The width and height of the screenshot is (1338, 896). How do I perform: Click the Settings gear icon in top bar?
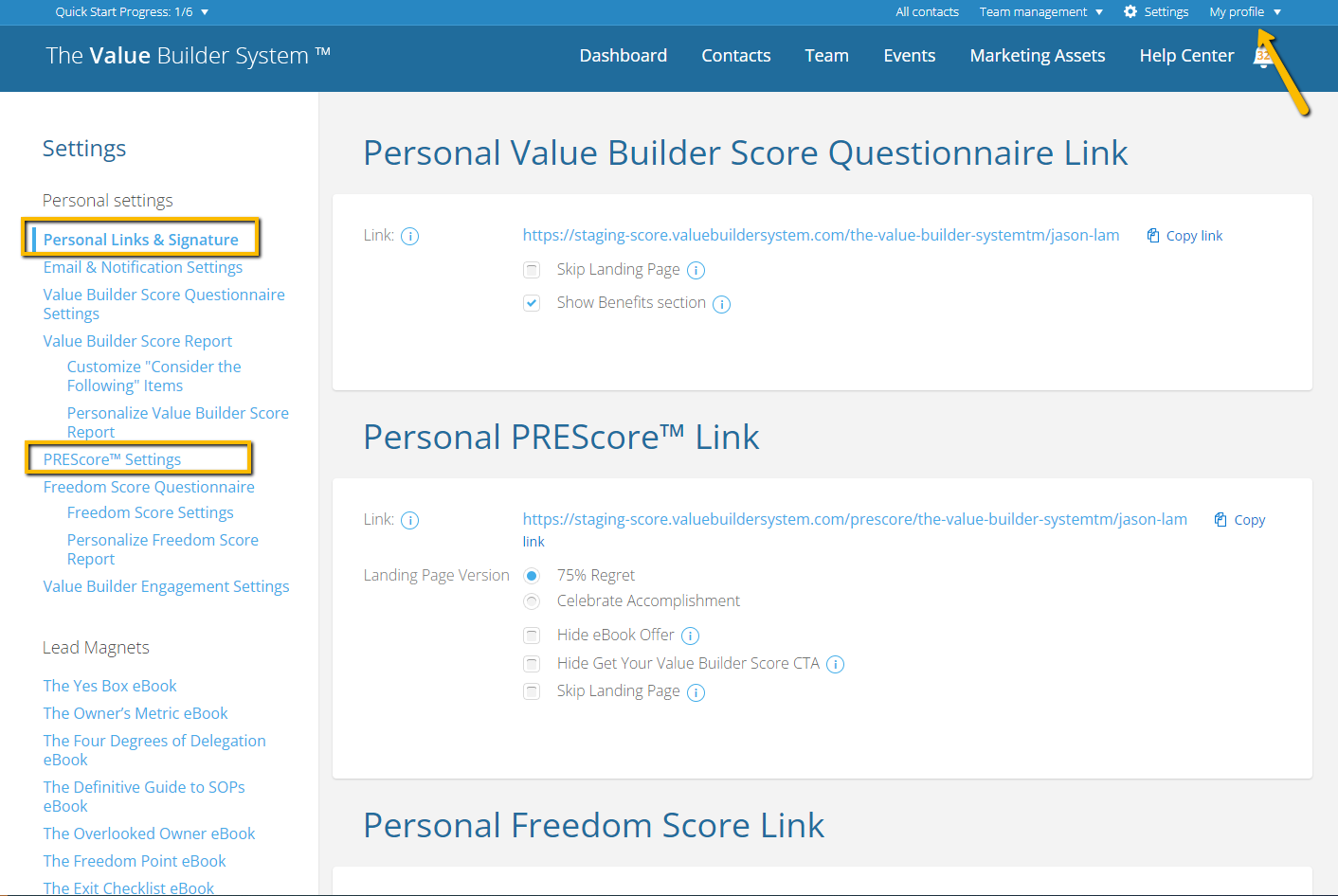[x=1130, y=11]
